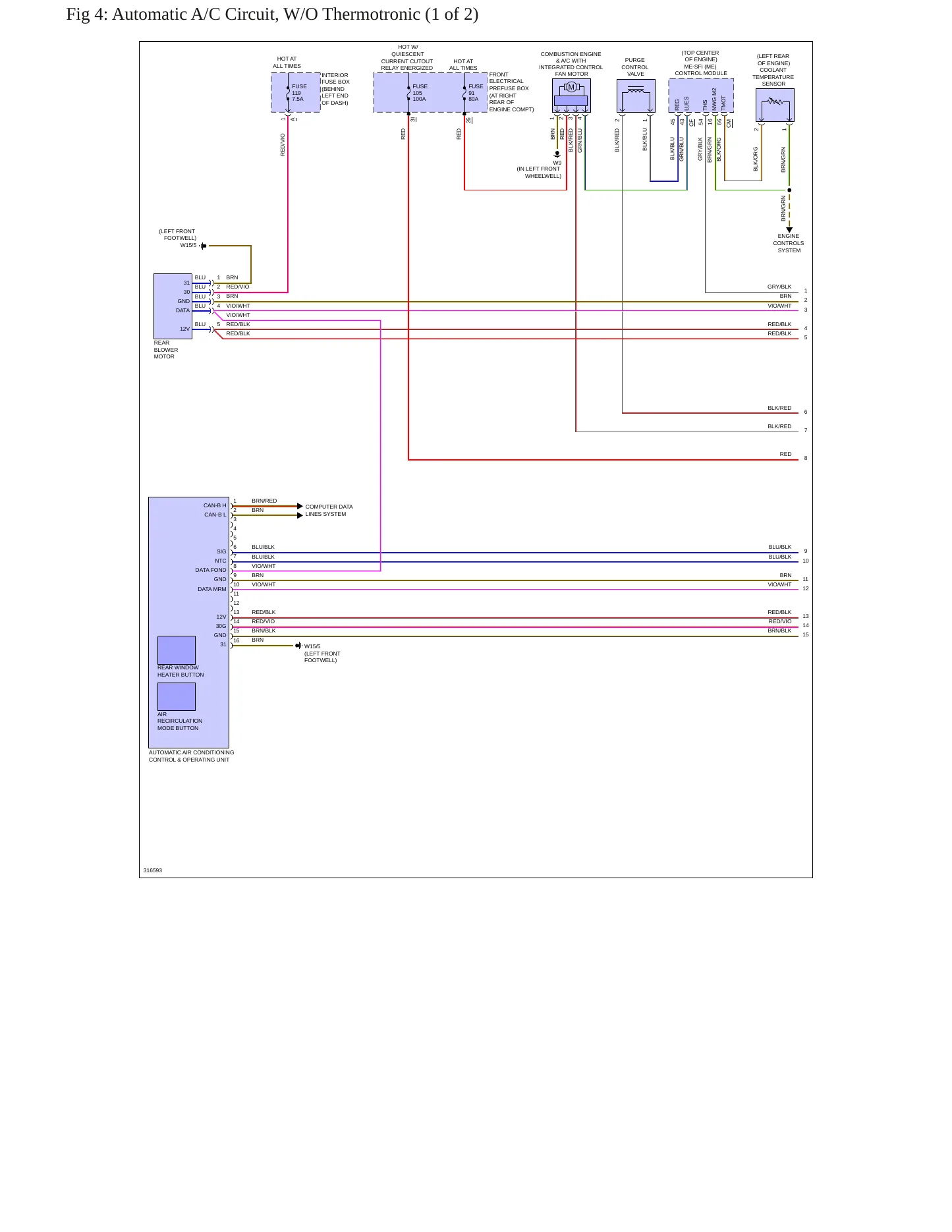Click the TMOT pin on control module

[723, 103]
